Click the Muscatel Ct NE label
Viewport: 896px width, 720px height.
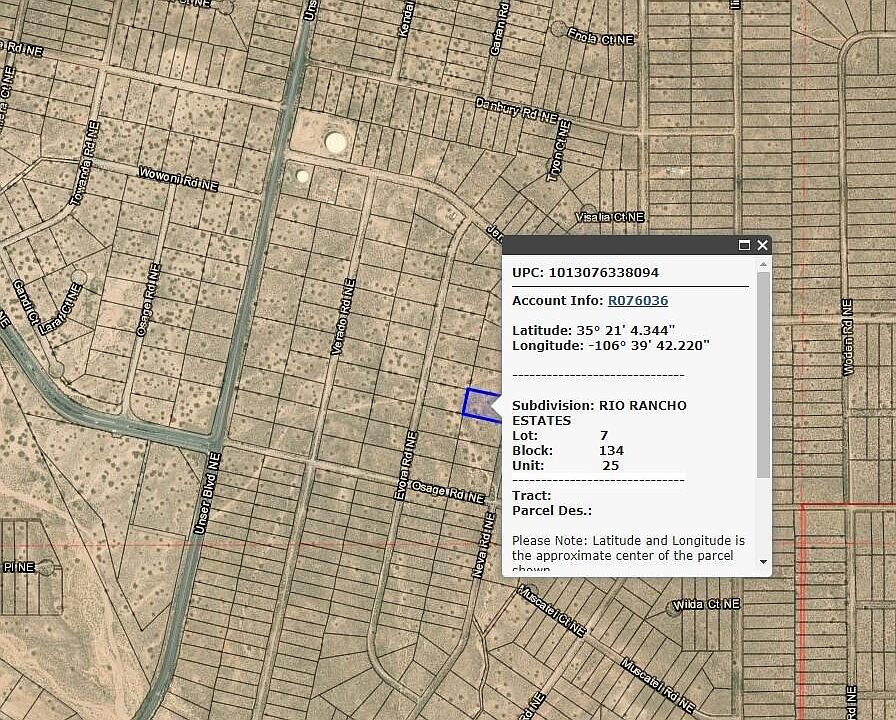(x=551, y=611)
